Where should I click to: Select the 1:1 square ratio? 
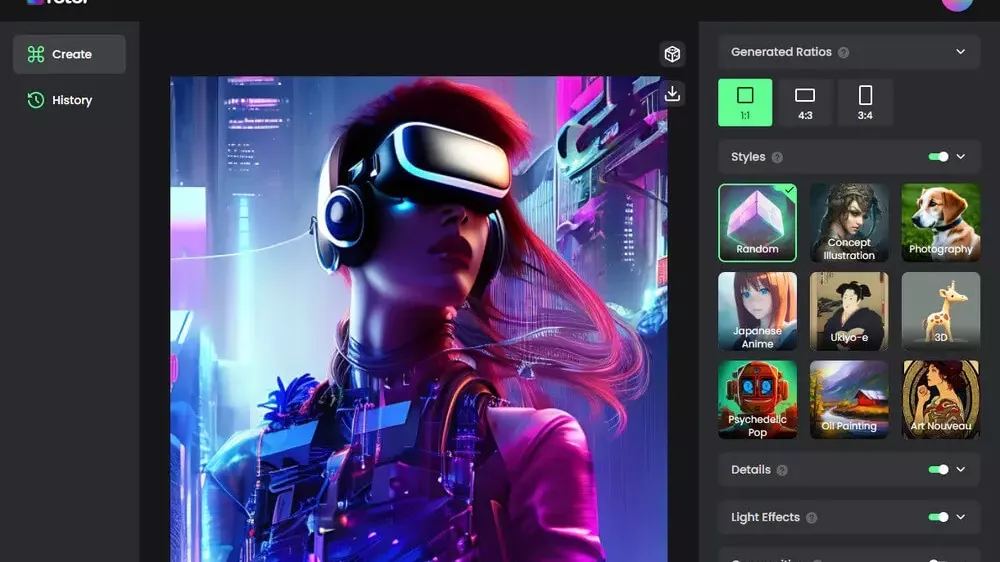pyautogui.click(x=745, y=103)
